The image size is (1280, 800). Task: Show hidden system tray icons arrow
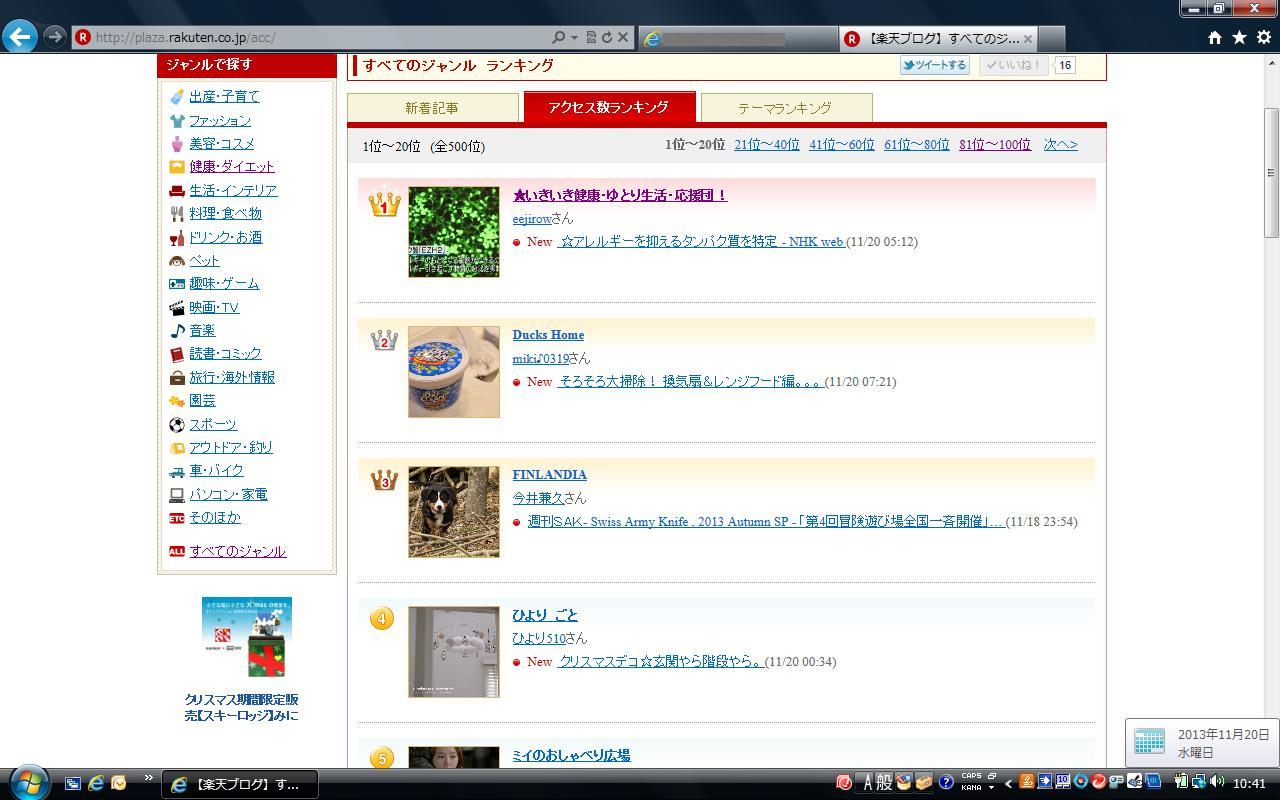(x=1008, y=783)
